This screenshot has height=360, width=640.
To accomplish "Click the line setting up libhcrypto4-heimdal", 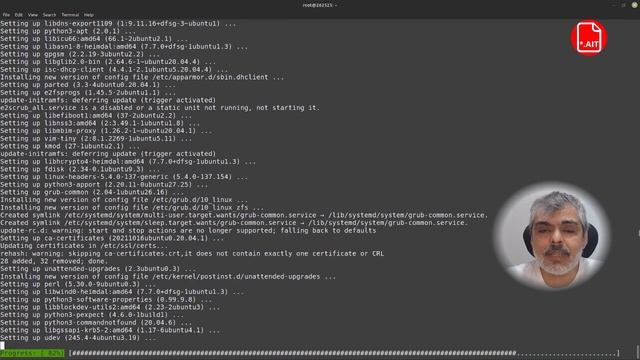I will 128,162.
